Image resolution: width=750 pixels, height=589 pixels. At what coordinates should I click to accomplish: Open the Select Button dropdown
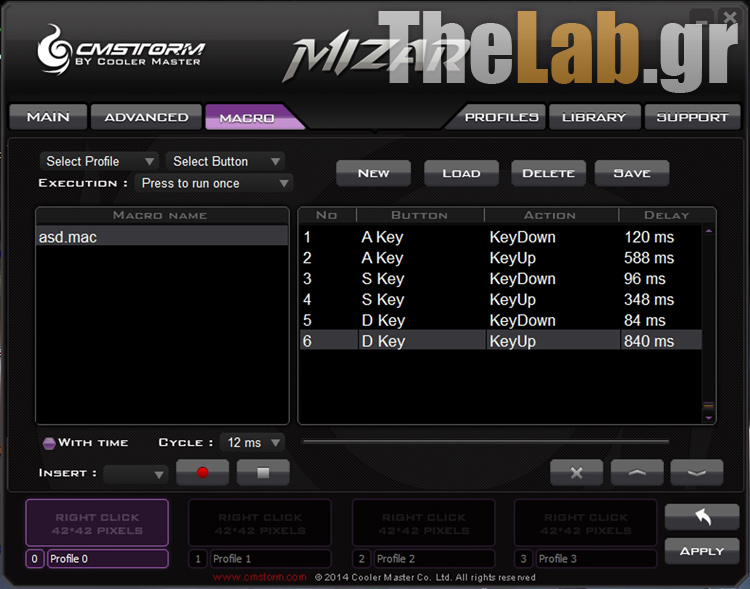click(225, 161)
